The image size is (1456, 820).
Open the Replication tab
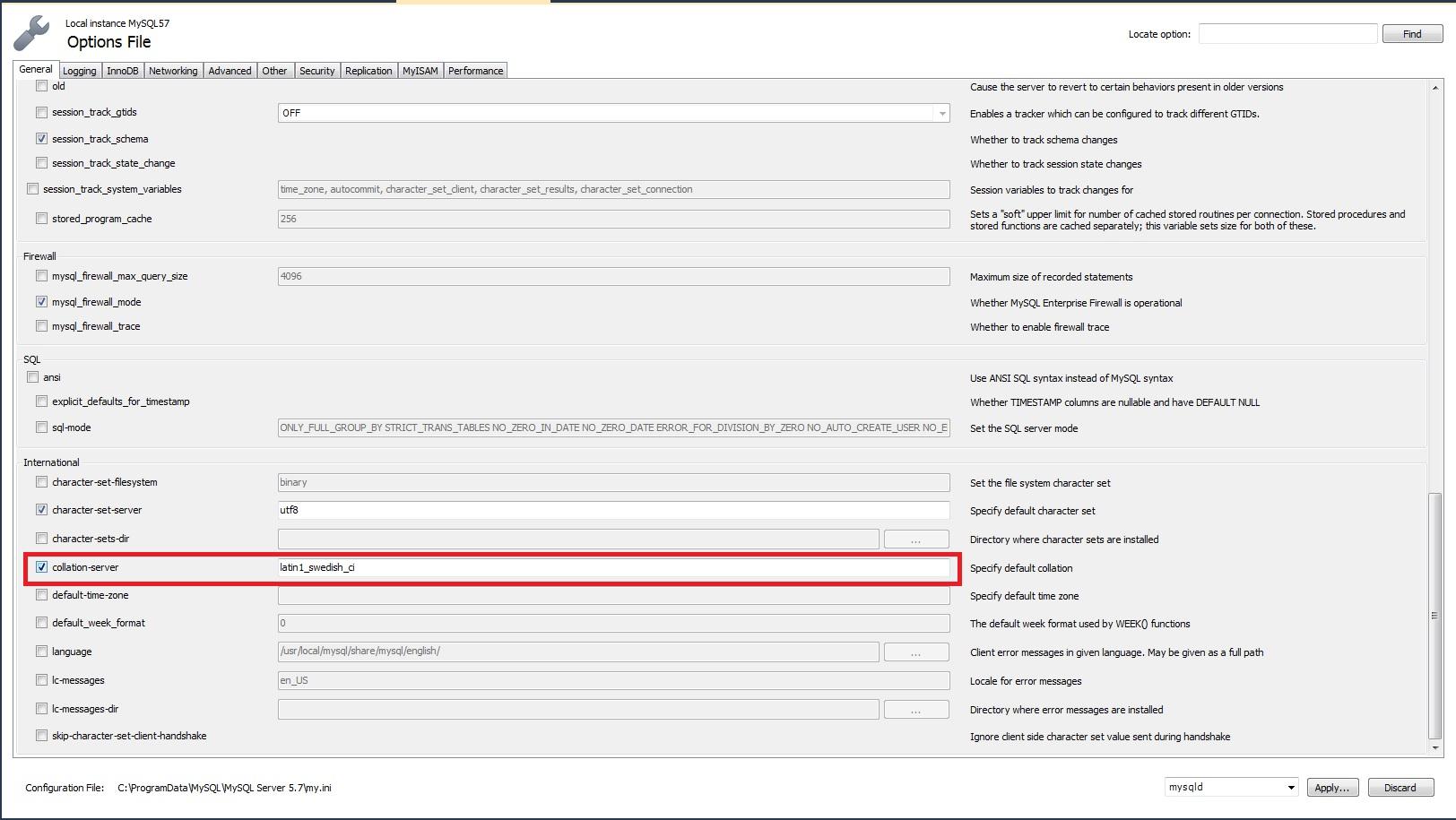(368, 70)
